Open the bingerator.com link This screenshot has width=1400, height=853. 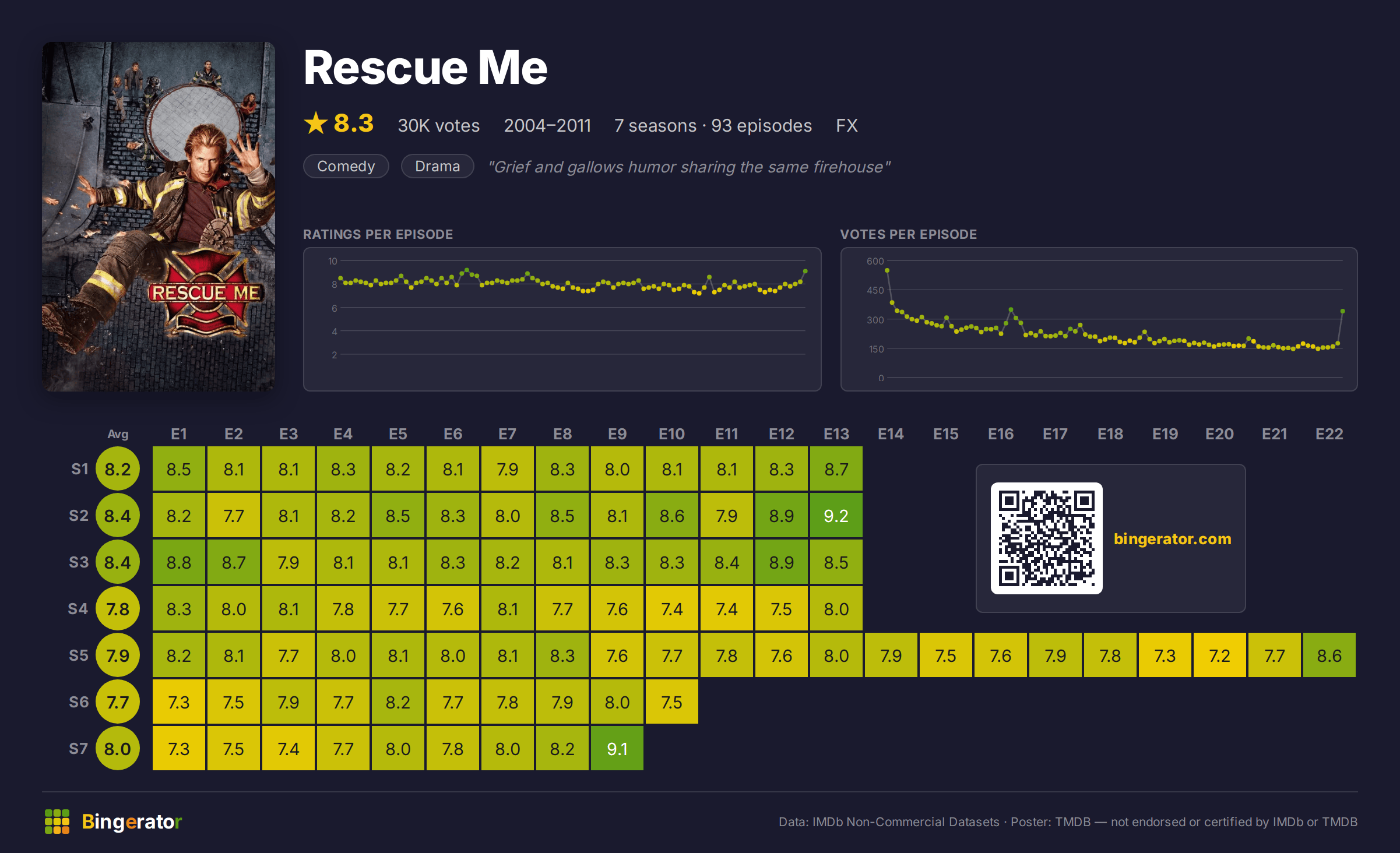1172,538
